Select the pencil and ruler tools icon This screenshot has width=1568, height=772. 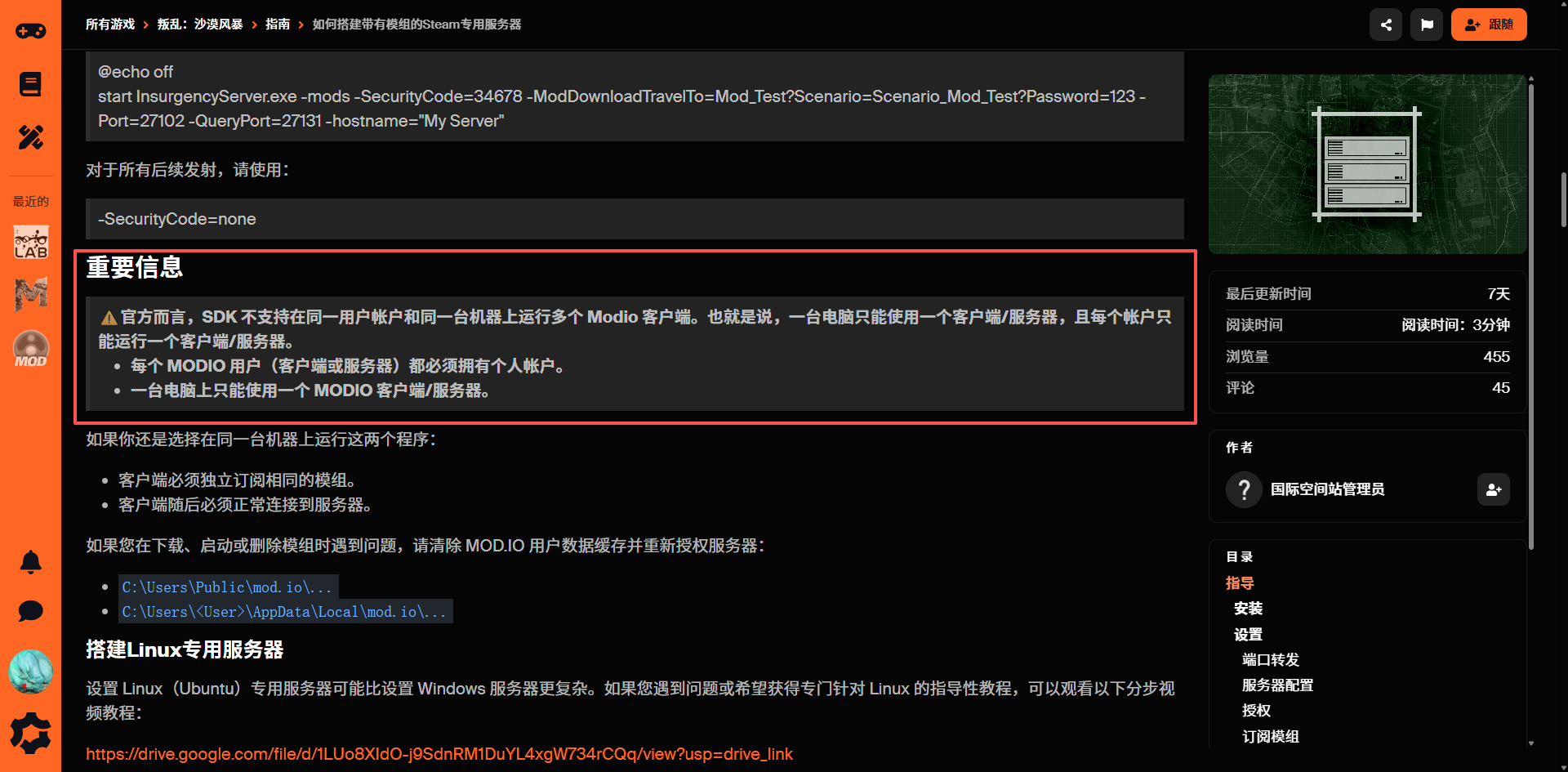point(31,137)
